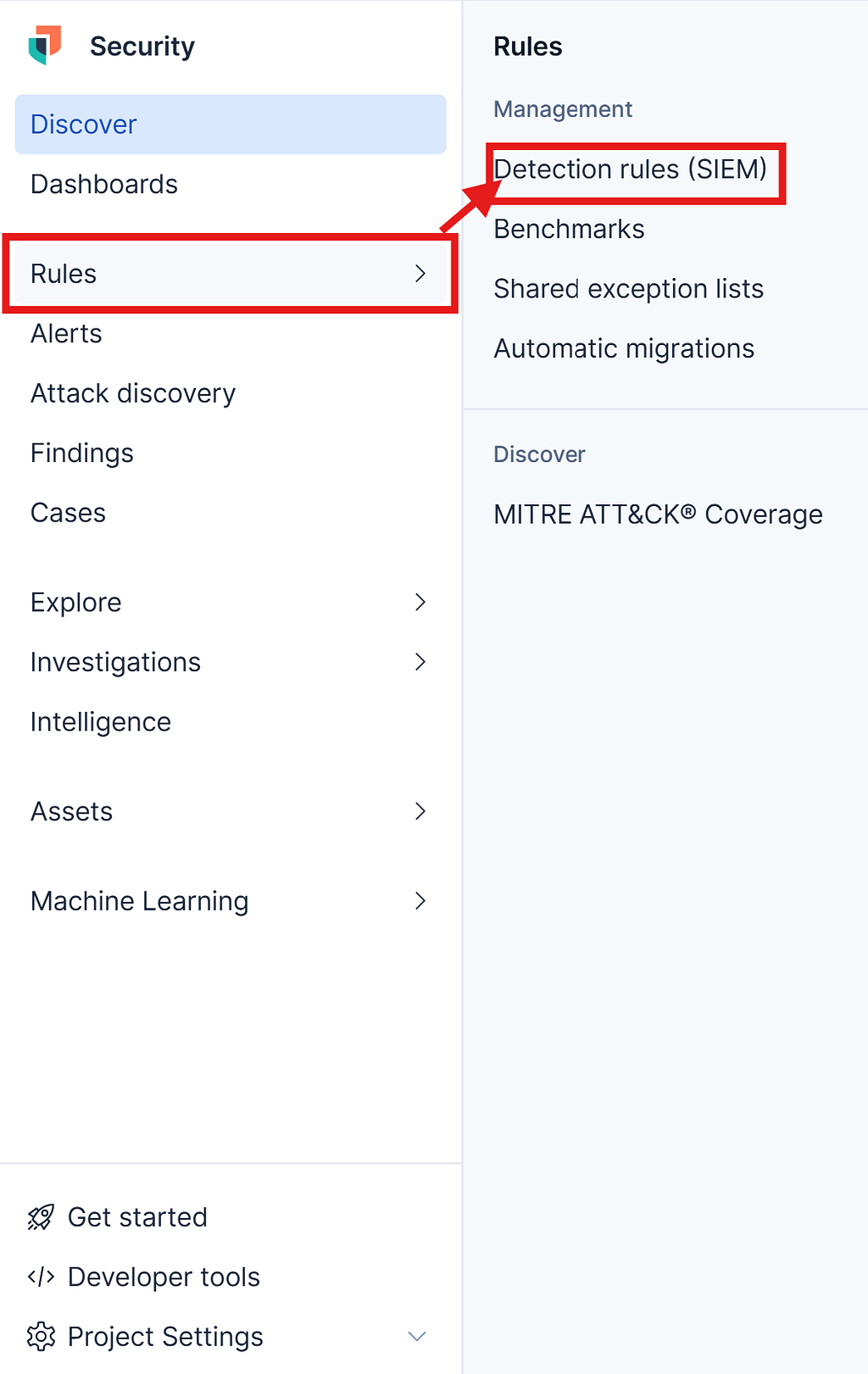Expand the Assets chevron arrow

click(420, 811)
